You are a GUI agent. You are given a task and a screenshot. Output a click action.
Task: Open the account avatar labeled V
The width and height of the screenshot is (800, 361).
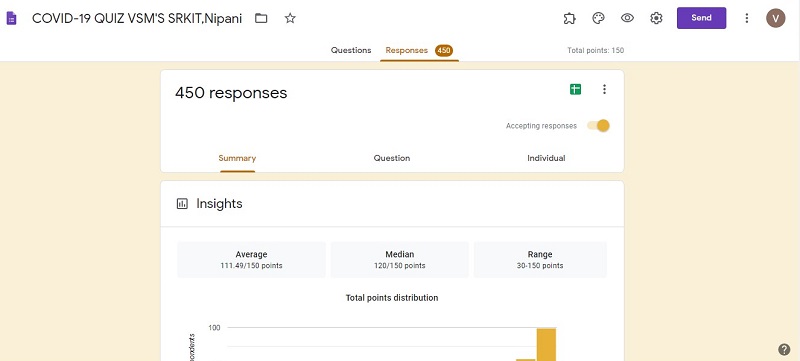(x=776, y=18)
